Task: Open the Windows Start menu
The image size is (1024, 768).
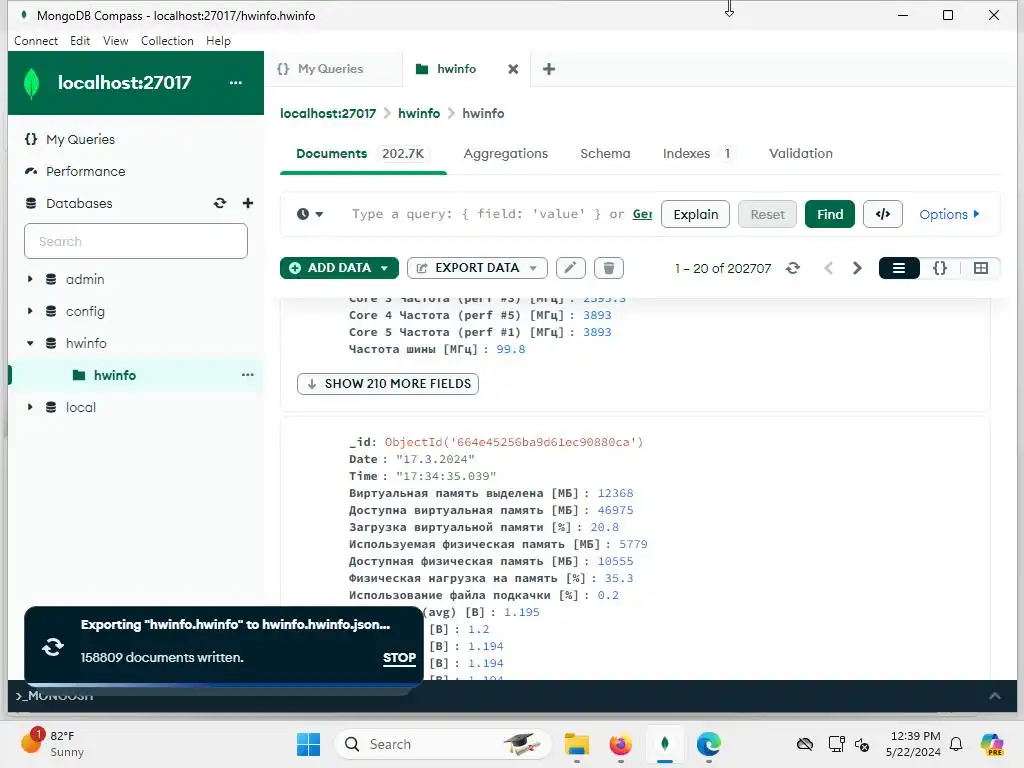Action: 308,744
